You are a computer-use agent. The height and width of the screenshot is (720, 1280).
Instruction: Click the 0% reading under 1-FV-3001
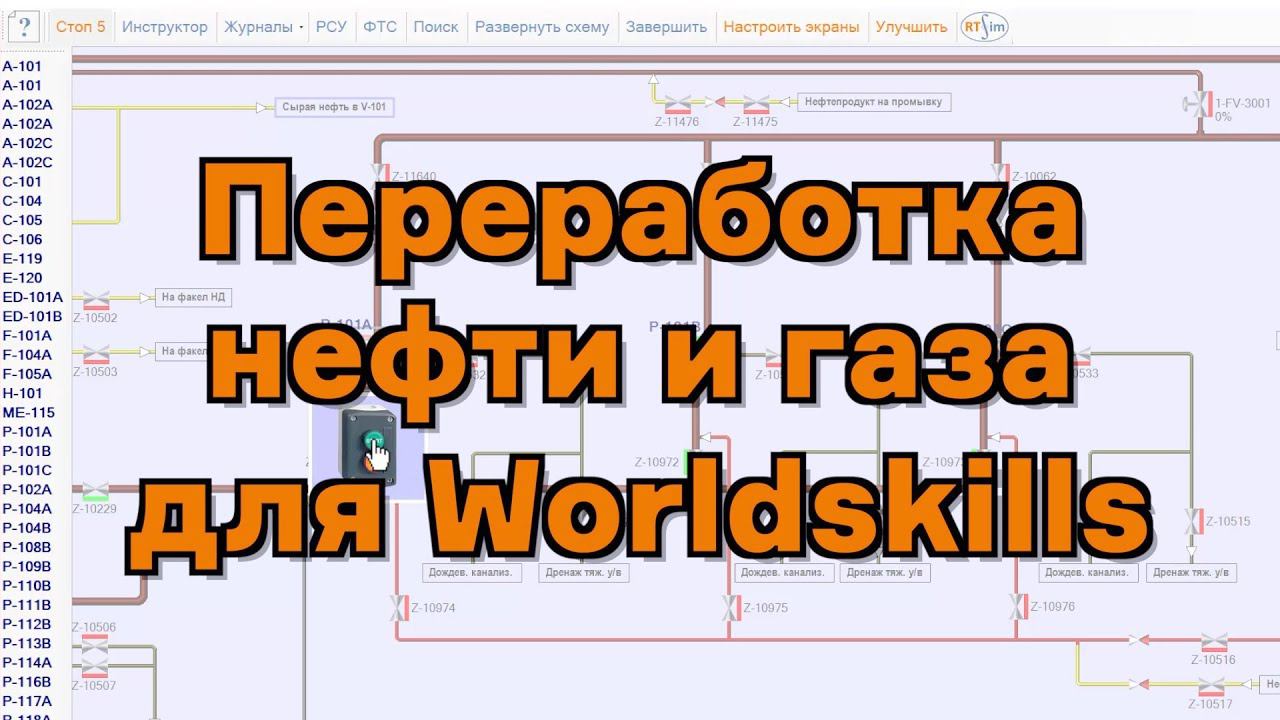[x=1223, y=117]
